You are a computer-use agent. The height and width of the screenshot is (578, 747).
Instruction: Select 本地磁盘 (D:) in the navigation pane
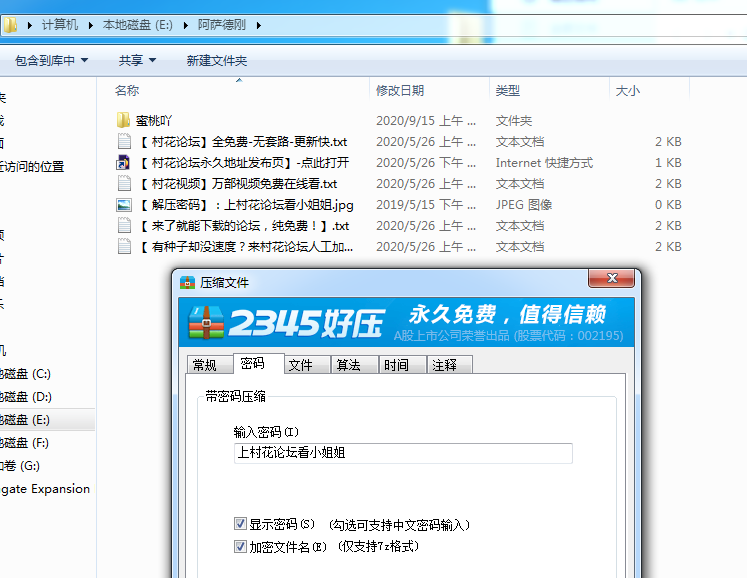click(26, 397)
